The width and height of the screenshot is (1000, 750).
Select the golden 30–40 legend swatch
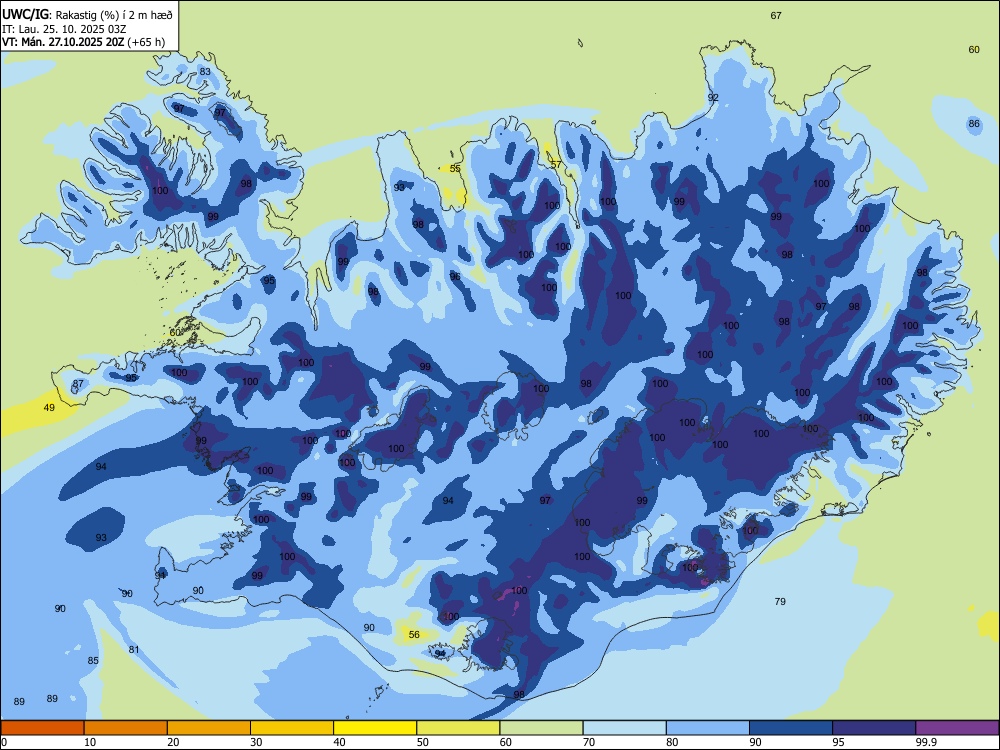(x=292, y=728)
